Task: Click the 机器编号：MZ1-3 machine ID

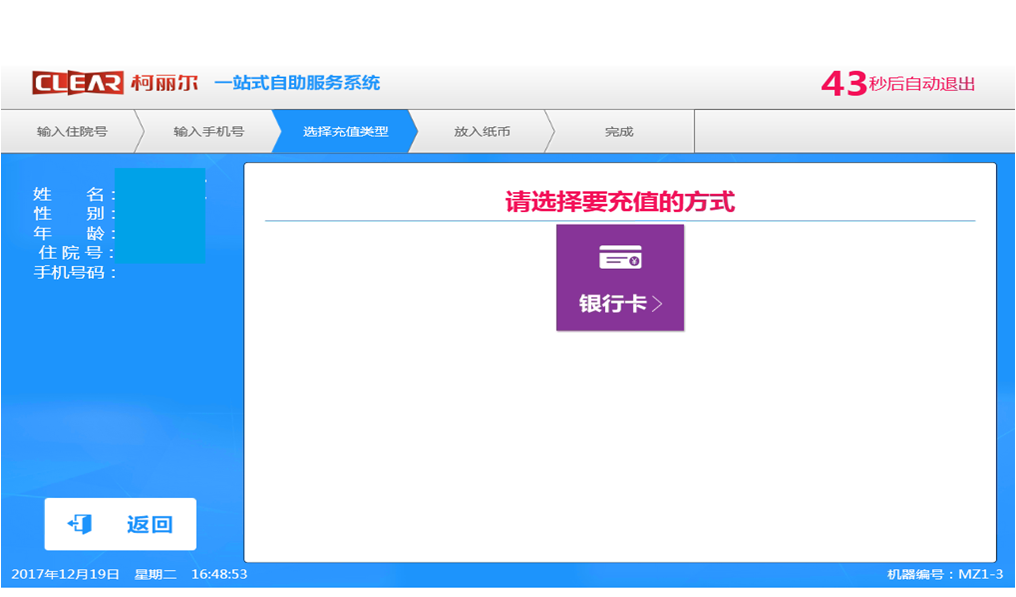Action: pos(945,574)
